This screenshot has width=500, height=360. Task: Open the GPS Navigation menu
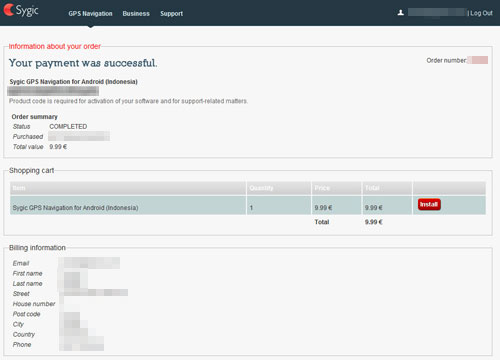pyautogui.click(x=90, y=14)
